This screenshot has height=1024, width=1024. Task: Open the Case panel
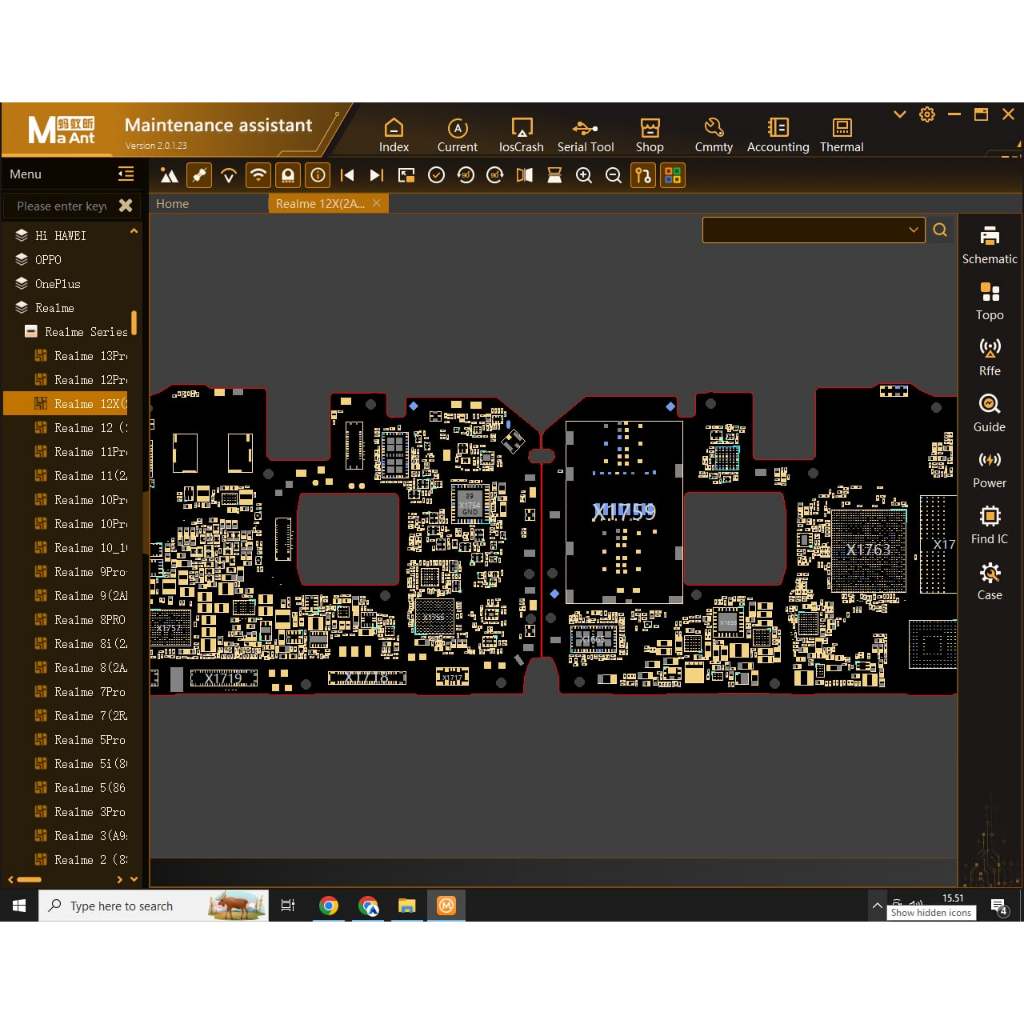pos(989,581)
